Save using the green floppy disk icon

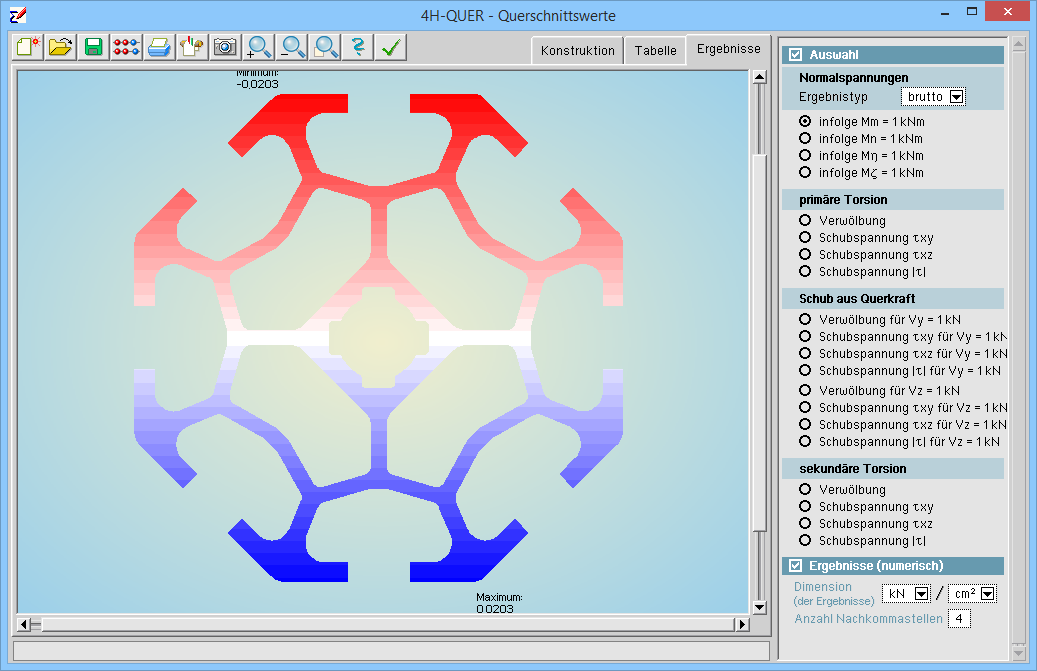click(x=94, y=47)
